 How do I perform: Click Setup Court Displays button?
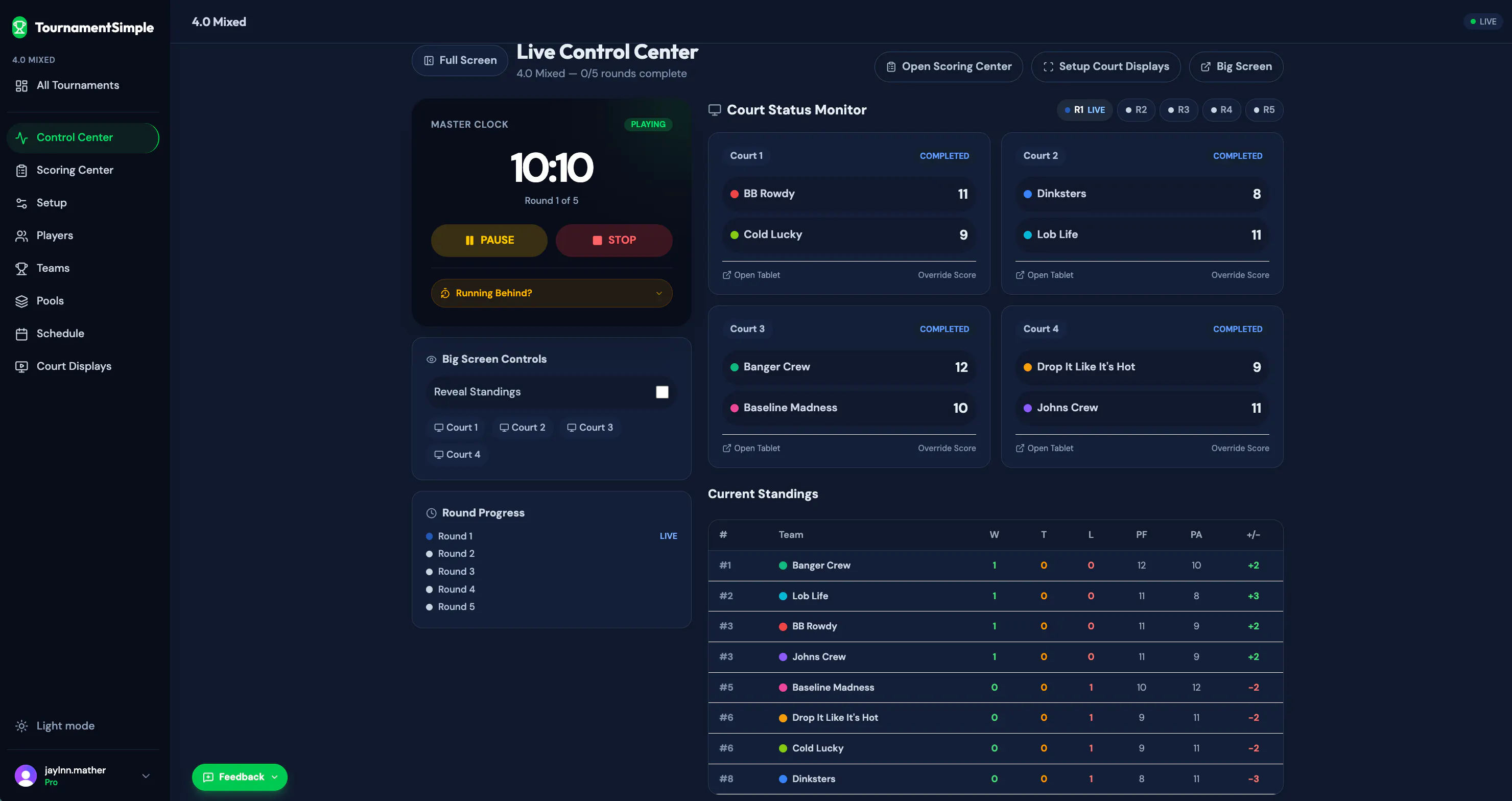coord(1106,67)
